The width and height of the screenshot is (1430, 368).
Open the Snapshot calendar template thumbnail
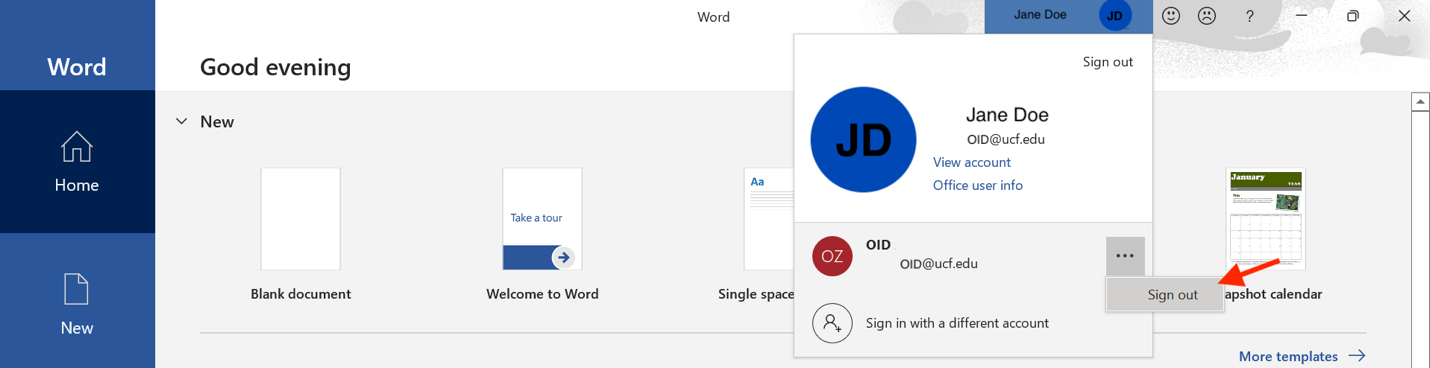pyautogui.click(x=1265, y=219)
